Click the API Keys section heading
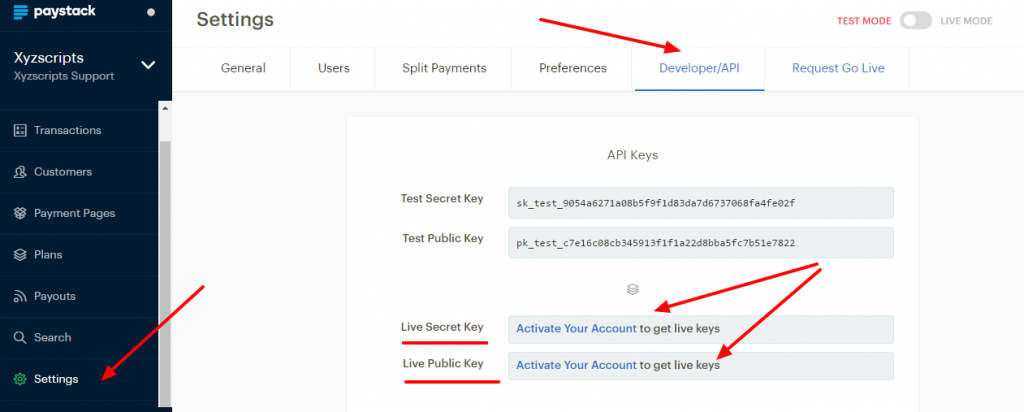 632,155
